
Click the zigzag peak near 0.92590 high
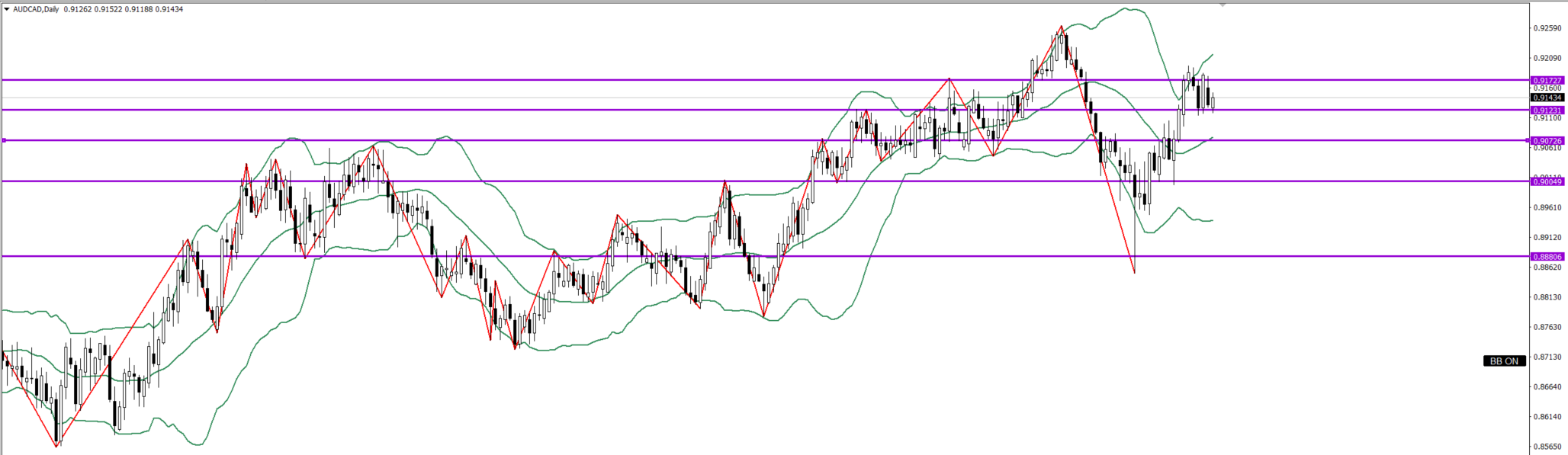tap(1061, 27)
